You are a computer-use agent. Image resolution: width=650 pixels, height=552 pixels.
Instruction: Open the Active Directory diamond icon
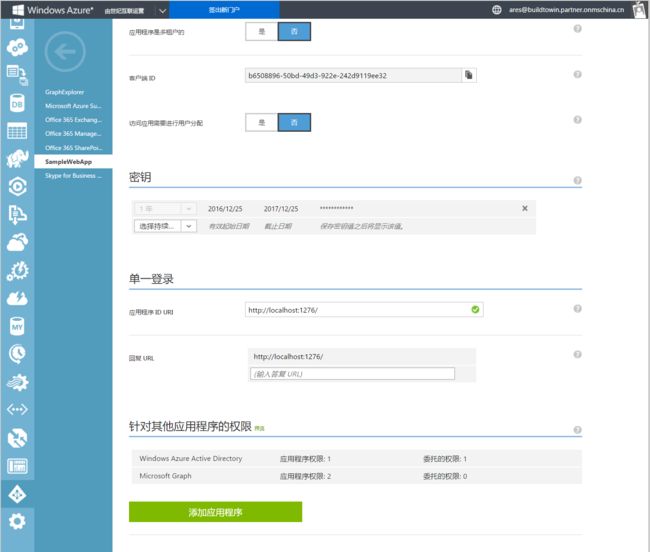tap(17, 494)
